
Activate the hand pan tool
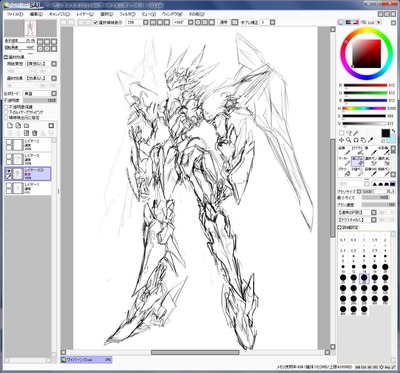click(363, 140)
